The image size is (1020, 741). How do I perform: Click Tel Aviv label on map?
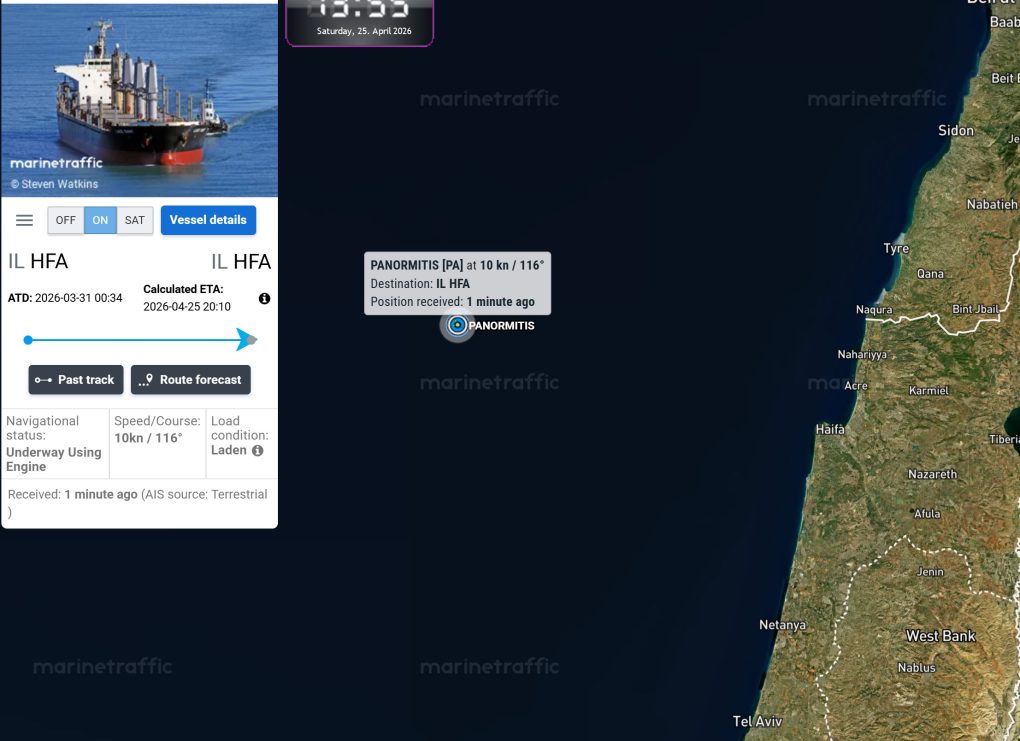757,721
